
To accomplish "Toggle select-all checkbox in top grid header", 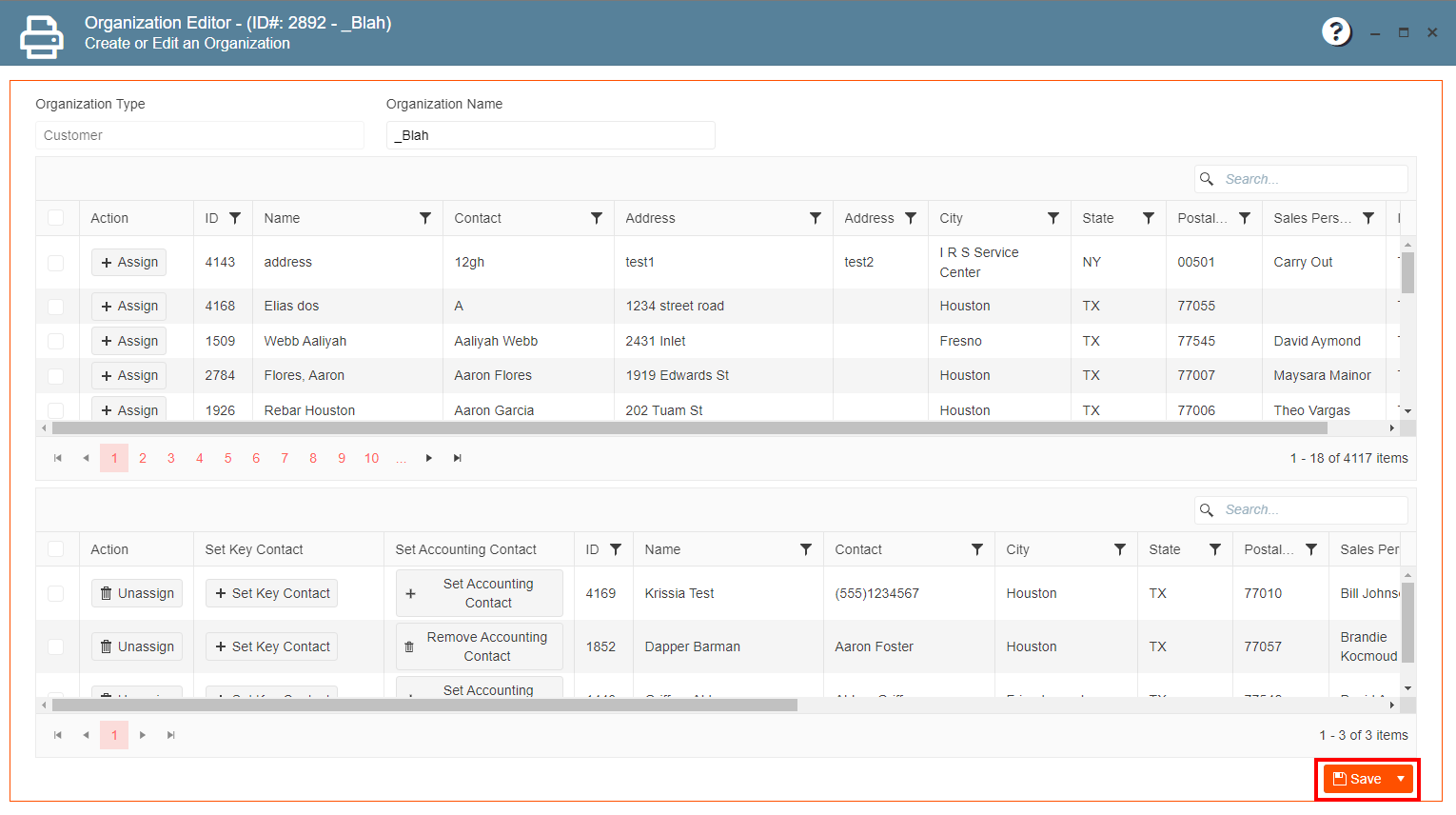I will tap(56, 218).
